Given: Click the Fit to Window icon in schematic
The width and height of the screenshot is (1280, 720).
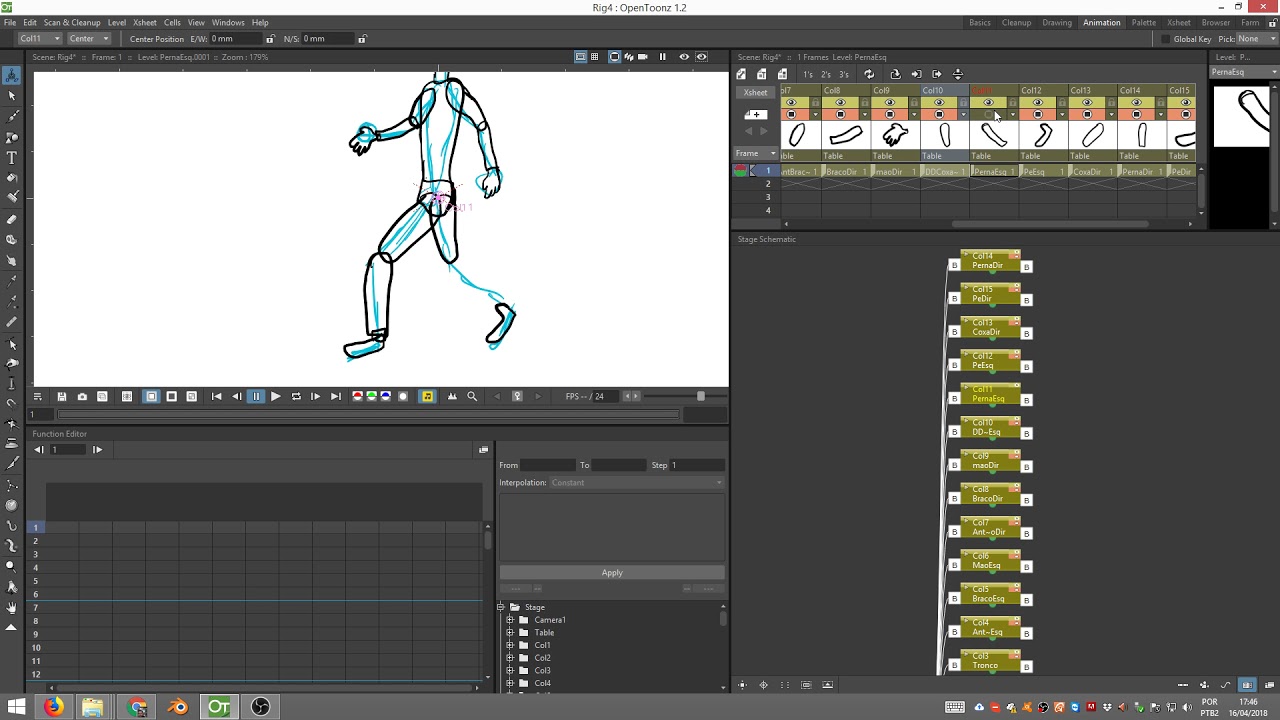Looking at the screenshot, I should pos(742,685).
